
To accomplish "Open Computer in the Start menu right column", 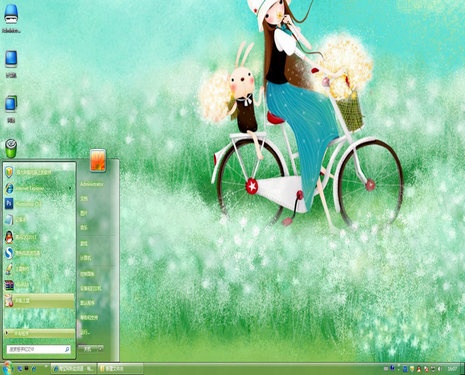I will coord(86,258).
